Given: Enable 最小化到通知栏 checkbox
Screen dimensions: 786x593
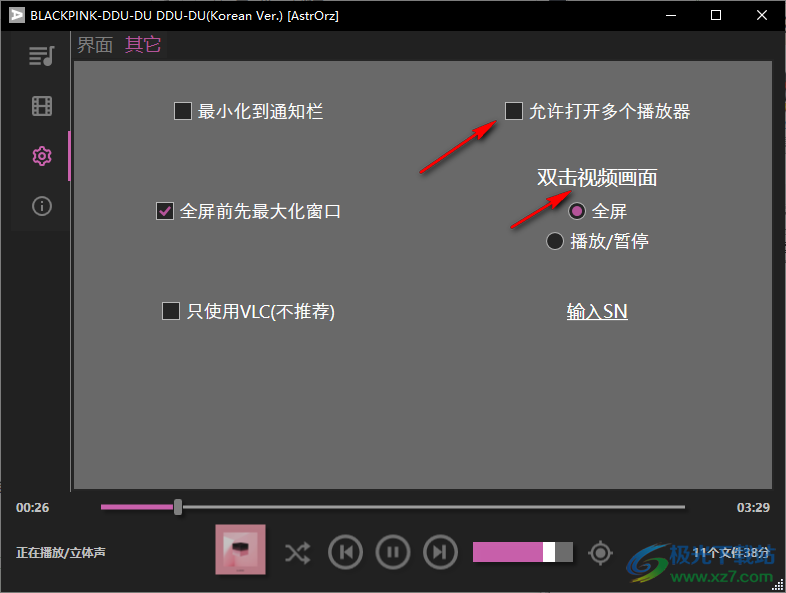Looking at the screenshot, I should [x=182, y=111].
